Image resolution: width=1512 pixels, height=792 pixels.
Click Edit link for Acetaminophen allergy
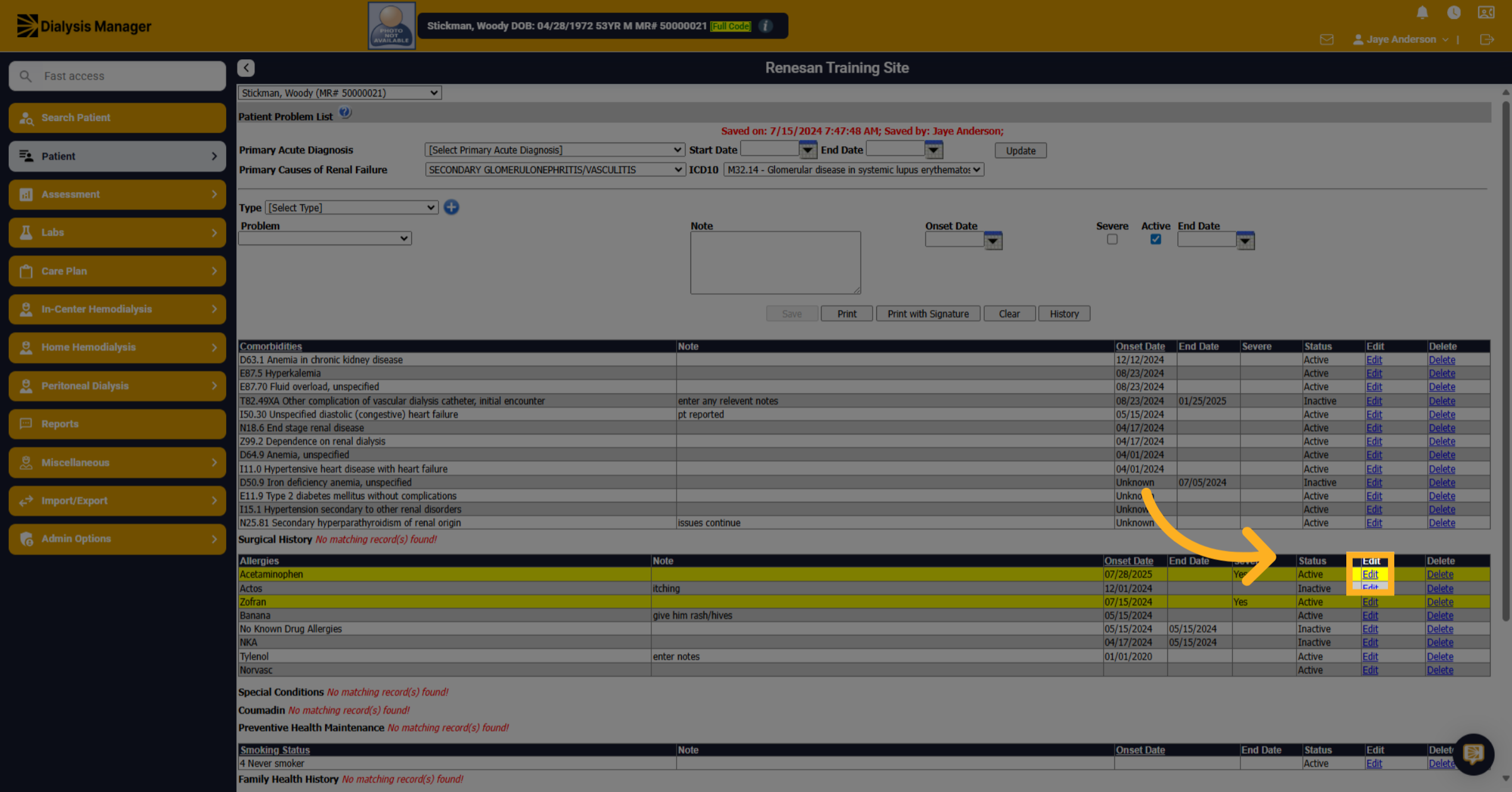pyautogui.click(x=1370, y=575)
